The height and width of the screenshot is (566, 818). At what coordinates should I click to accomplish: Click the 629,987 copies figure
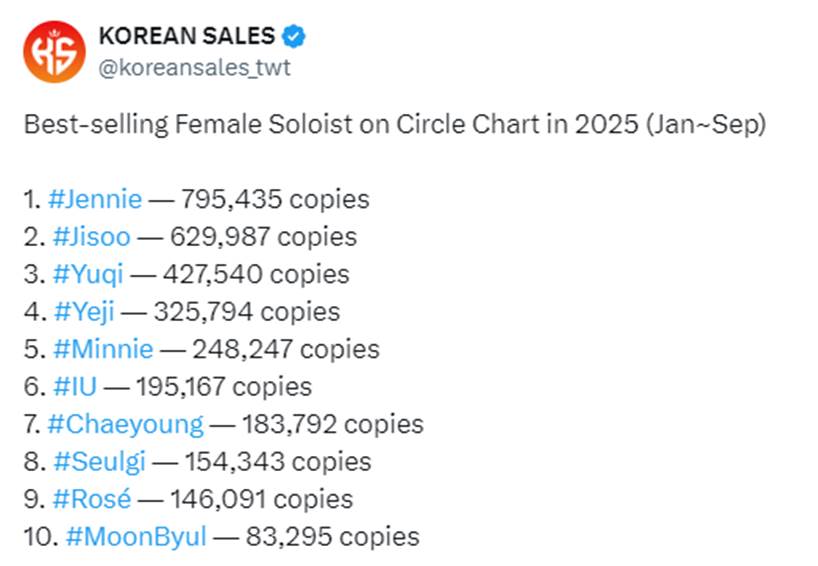pos(262,237)
